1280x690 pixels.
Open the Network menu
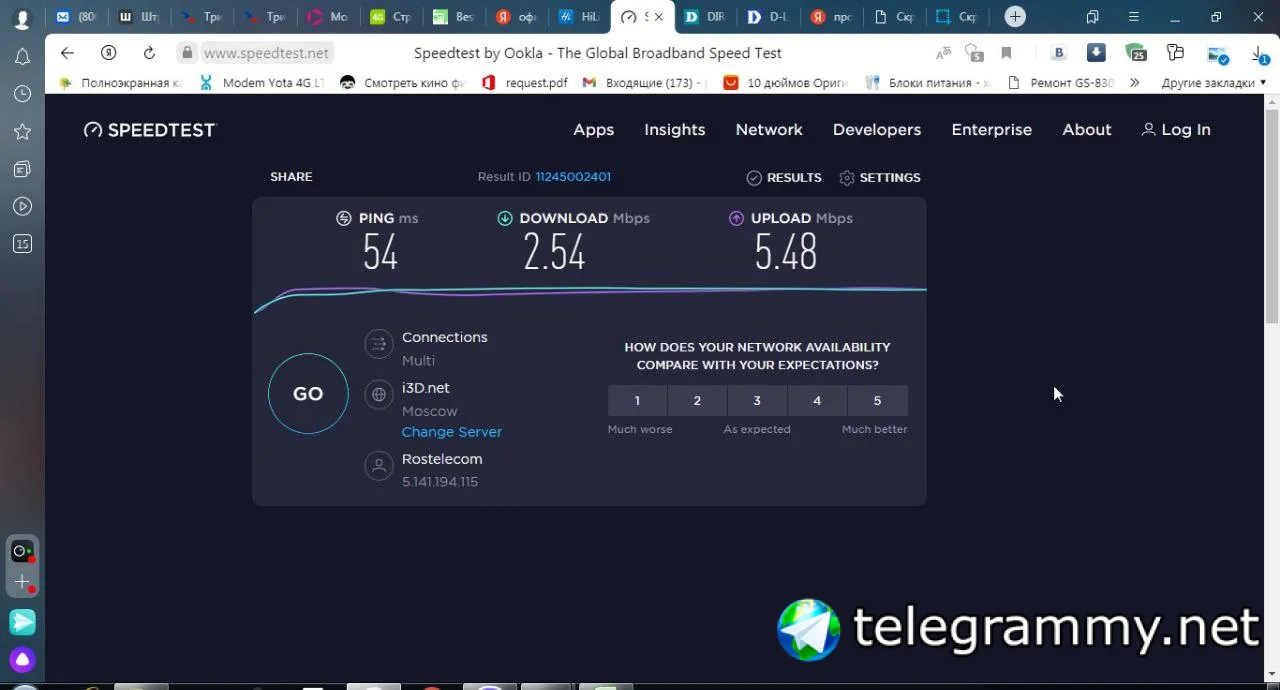point(769,130)
